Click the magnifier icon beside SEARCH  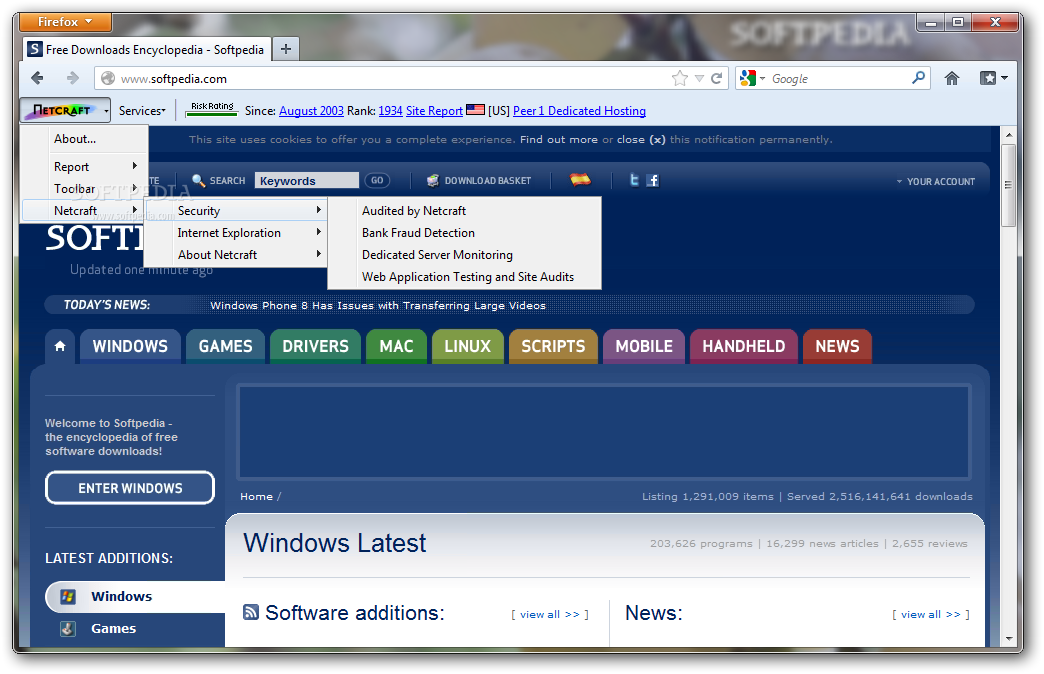click(198, 180)
